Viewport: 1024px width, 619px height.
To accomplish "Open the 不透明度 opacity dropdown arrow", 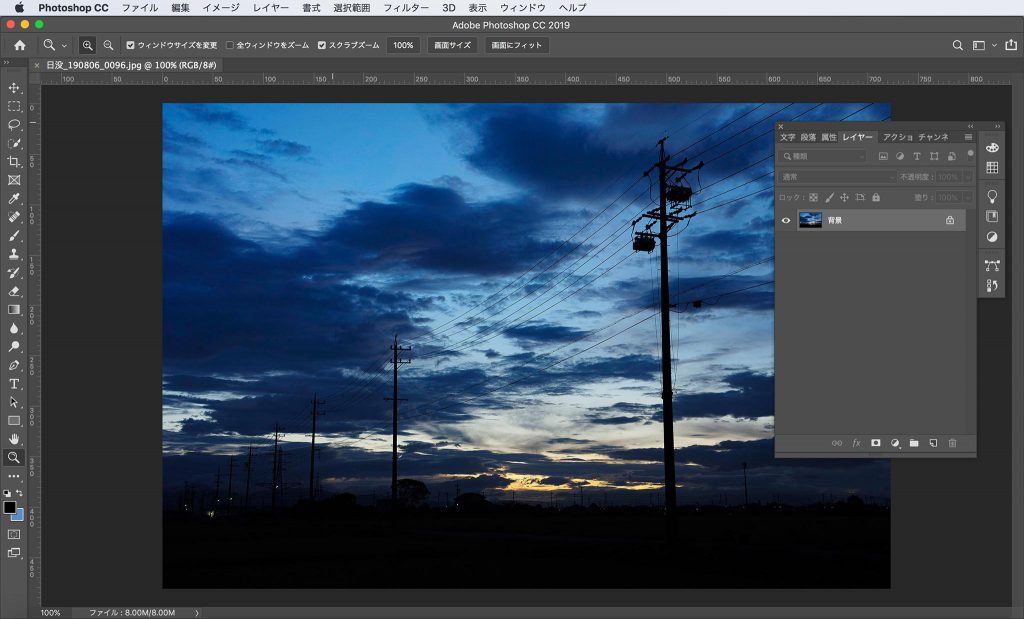I will (968, 177).
